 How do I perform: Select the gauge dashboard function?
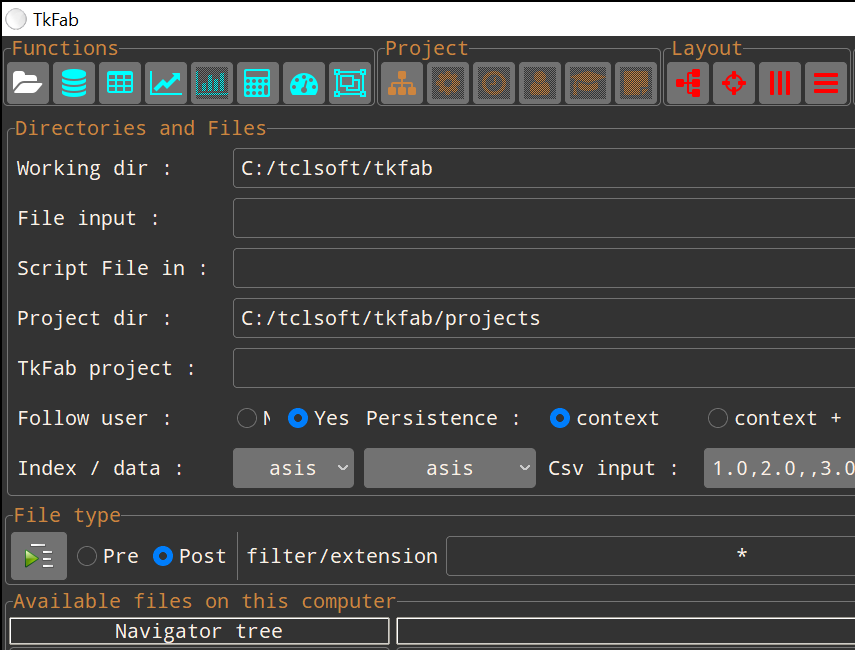303,82
